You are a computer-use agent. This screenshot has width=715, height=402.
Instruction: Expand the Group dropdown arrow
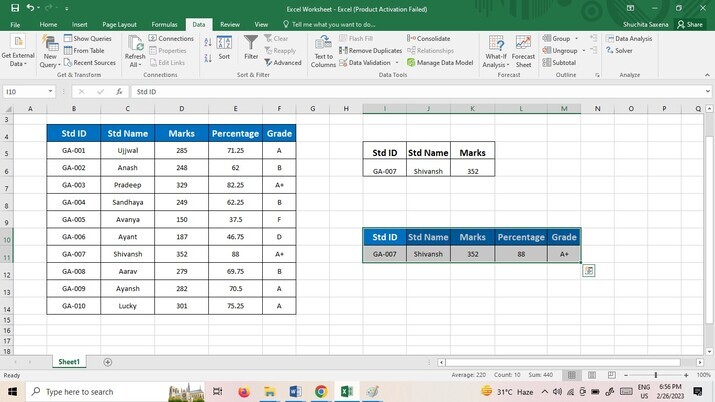pyautogui.click(x=576, y=39)
